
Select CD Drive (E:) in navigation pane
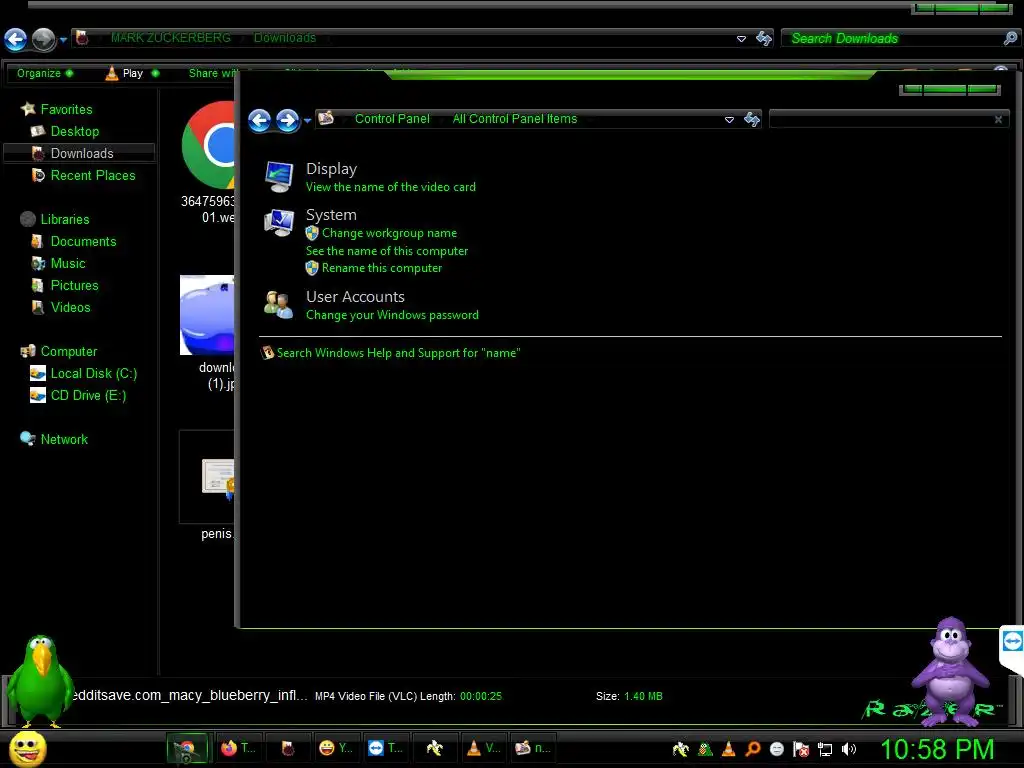[88, 395]
